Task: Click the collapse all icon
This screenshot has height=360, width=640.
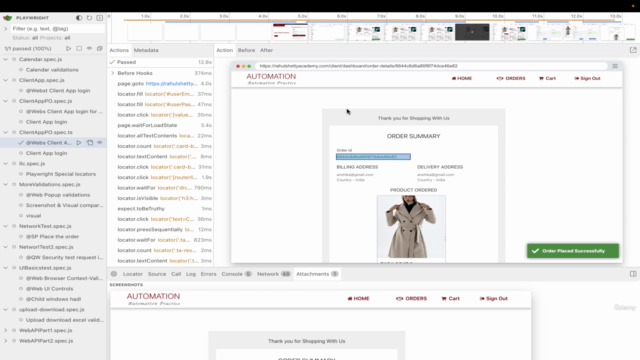Action: click(x=100, y=49)
